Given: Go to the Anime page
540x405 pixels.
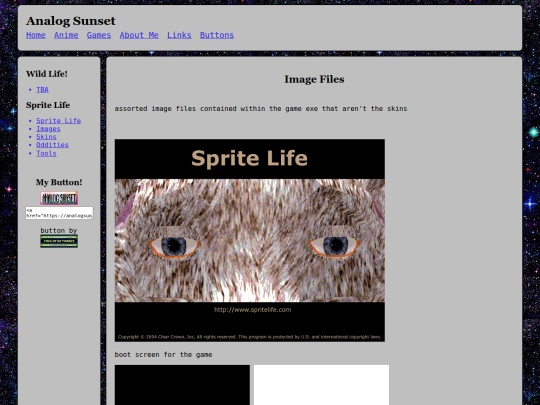Looking at the screenshot, I should point(66,35).
